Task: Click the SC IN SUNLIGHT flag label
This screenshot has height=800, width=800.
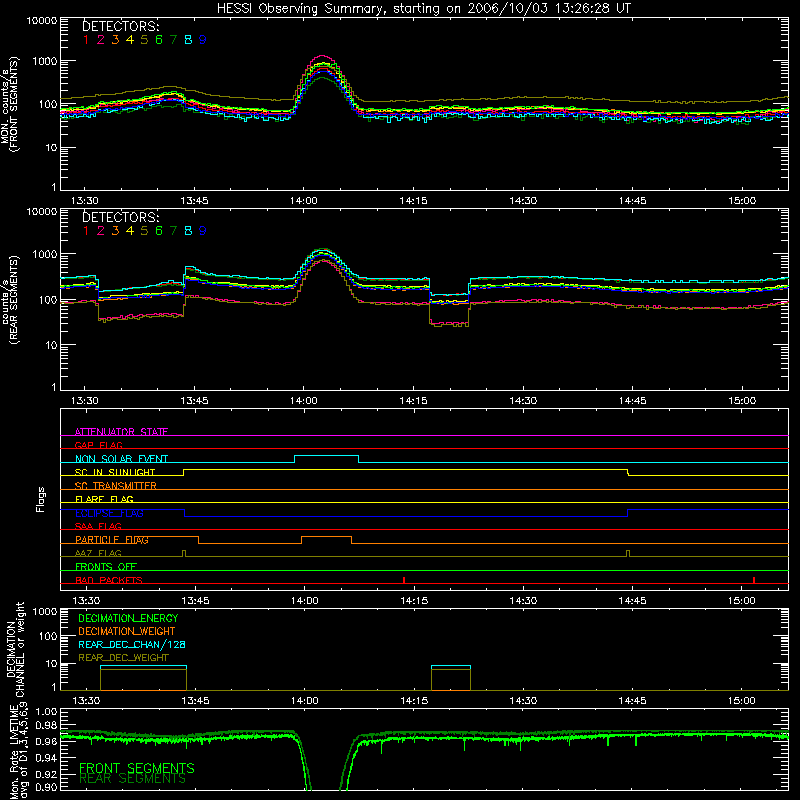Action: (x=115, y=472)
